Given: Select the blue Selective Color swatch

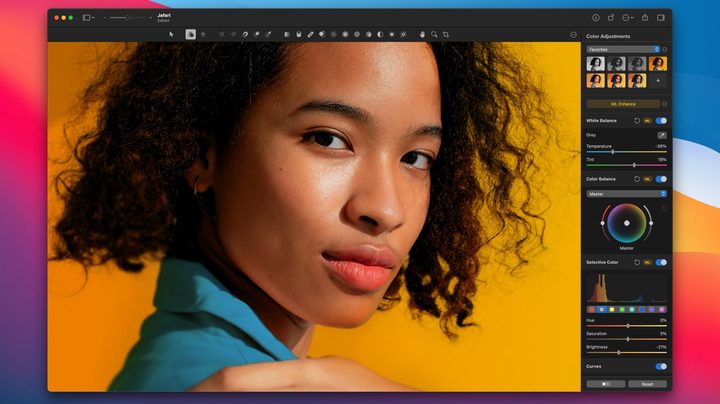Looking at the screenshot, I should coord(642,309).
